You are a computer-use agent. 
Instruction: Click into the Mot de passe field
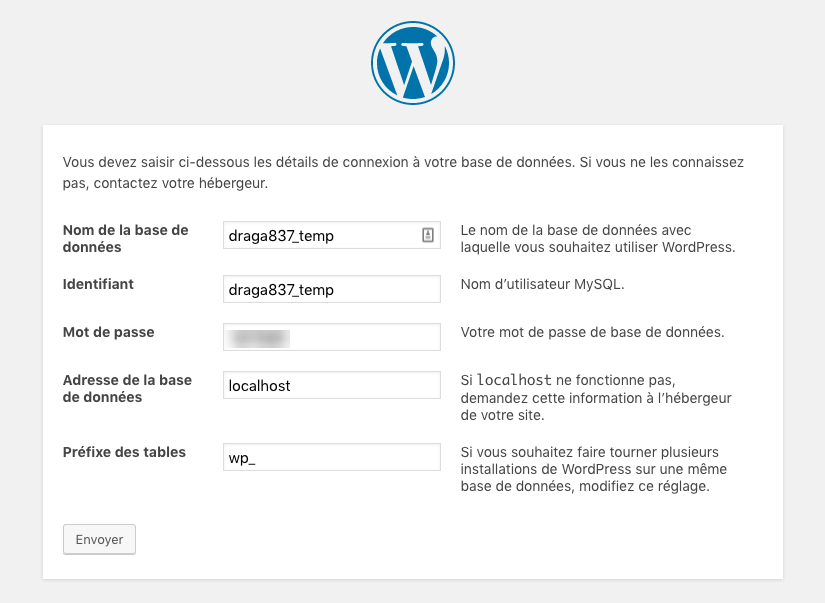point(331,337)
